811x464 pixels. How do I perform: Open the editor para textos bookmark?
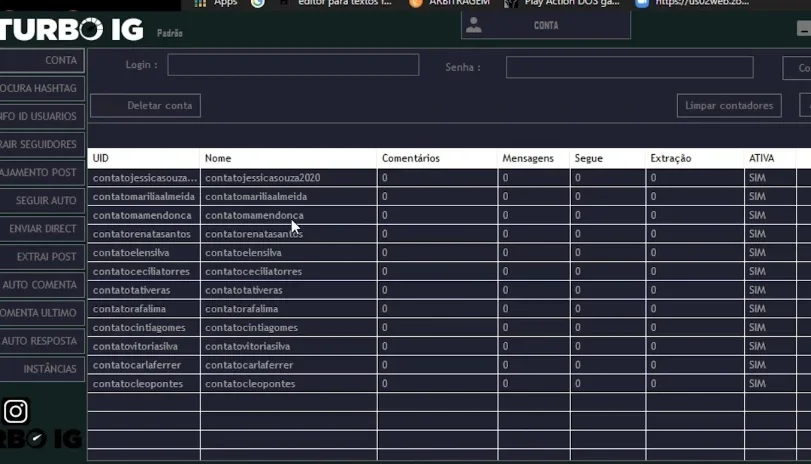pos(335,3)
